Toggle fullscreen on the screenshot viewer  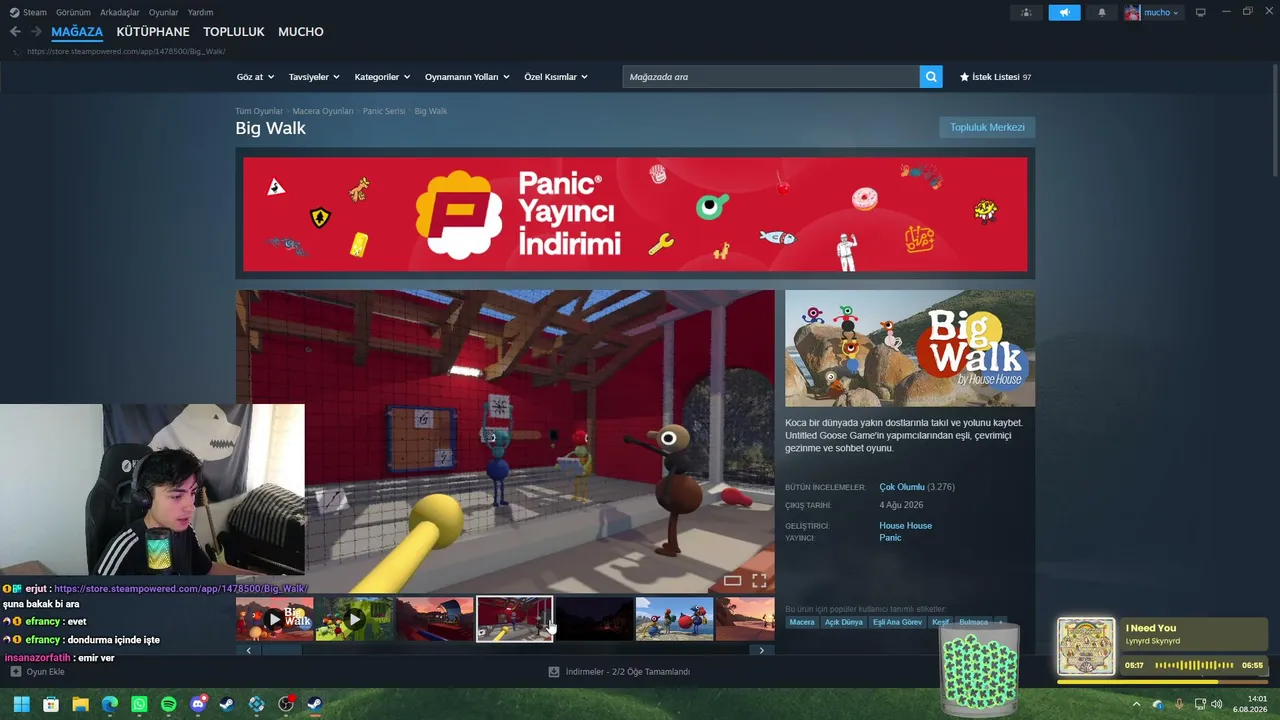pyautogui.click(x=759, y=580)
